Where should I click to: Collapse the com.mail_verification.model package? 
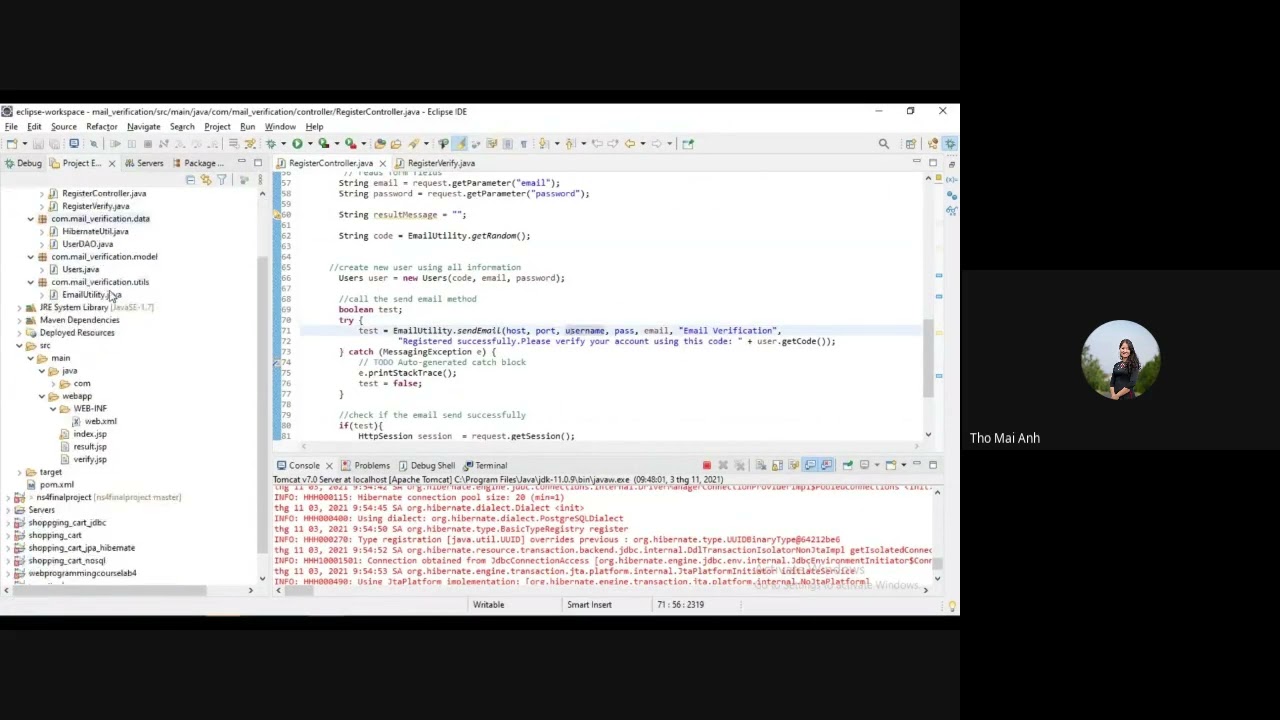(31, 256)
